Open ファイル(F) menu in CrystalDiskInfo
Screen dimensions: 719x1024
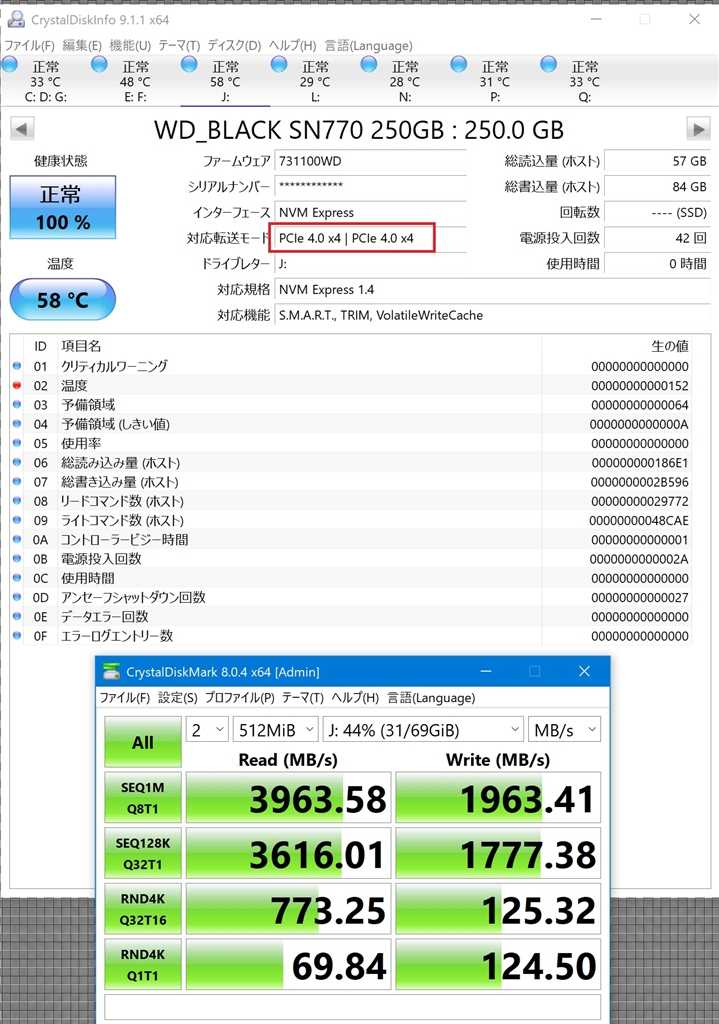point(30,46)
